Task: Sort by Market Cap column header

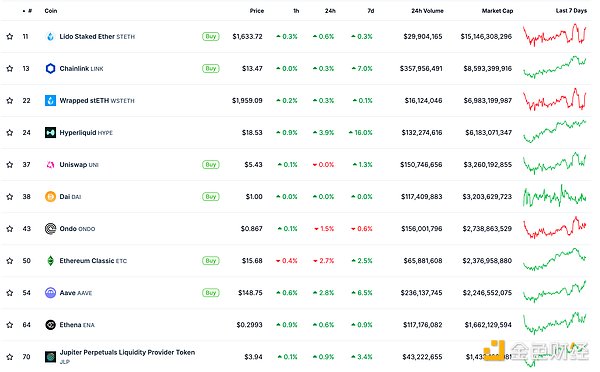Action: (497, 11)
